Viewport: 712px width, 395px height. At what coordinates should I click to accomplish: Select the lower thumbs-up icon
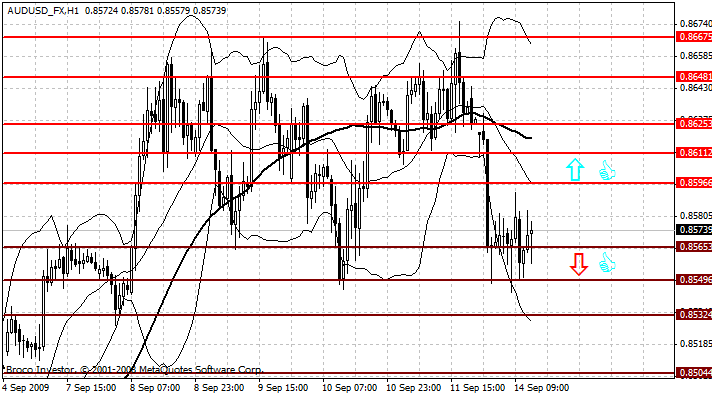click(607, 262)
